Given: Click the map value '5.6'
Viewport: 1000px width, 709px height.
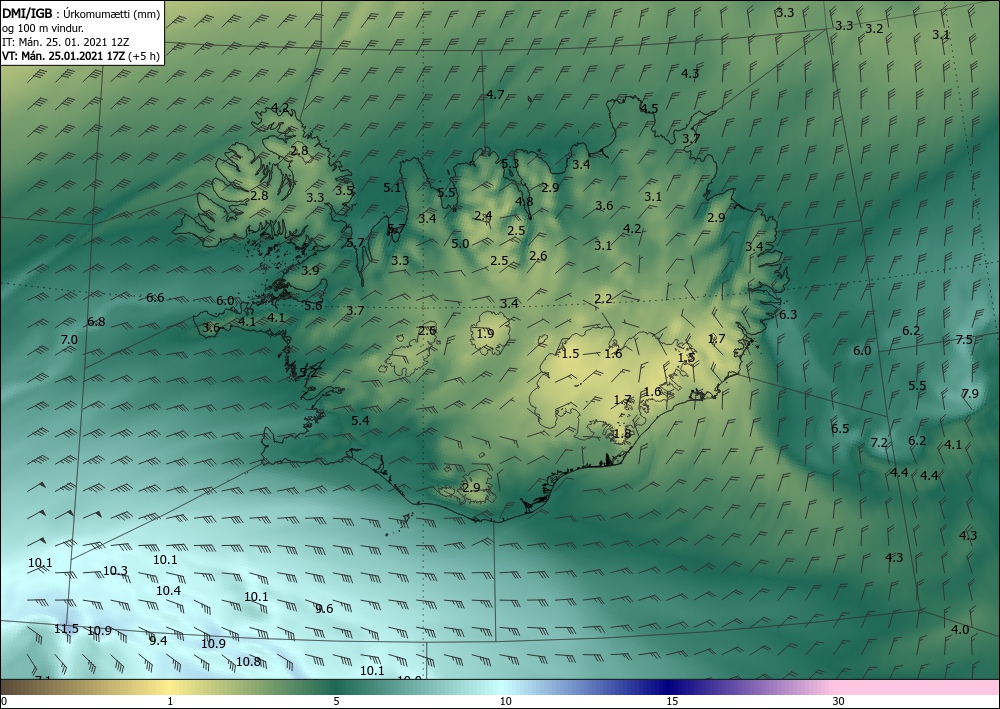Looking at the screenshot, I should 313,305.
